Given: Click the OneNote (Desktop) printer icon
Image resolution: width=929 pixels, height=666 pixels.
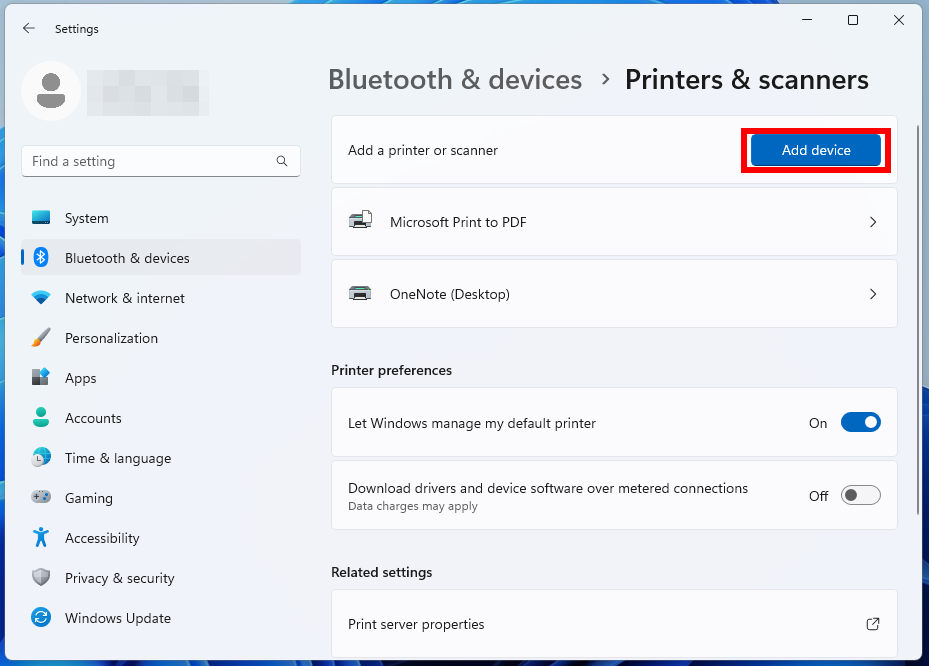Looking at the screenshot, I should (360, 293).
